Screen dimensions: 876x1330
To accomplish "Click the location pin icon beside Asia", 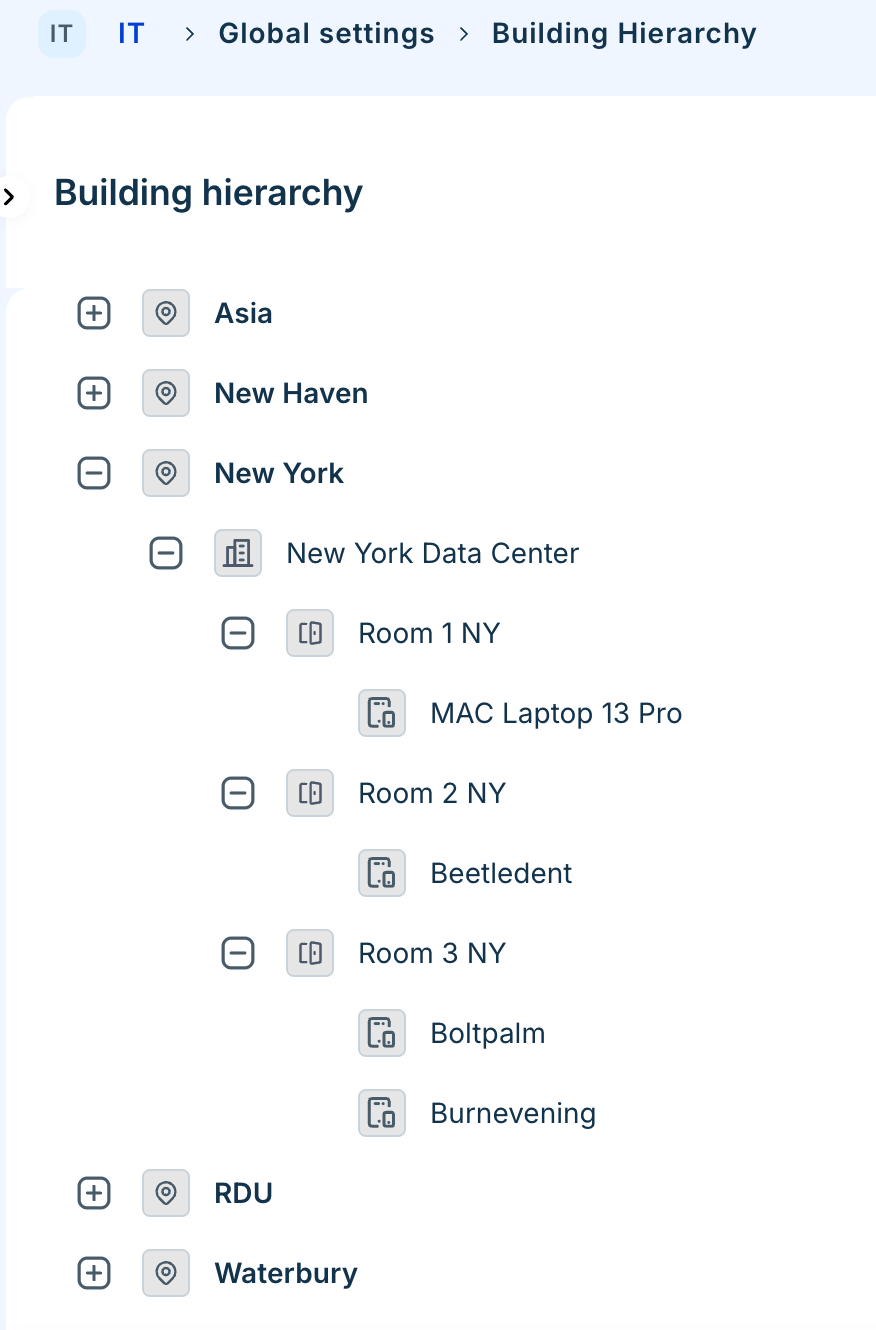I will 166,313.
